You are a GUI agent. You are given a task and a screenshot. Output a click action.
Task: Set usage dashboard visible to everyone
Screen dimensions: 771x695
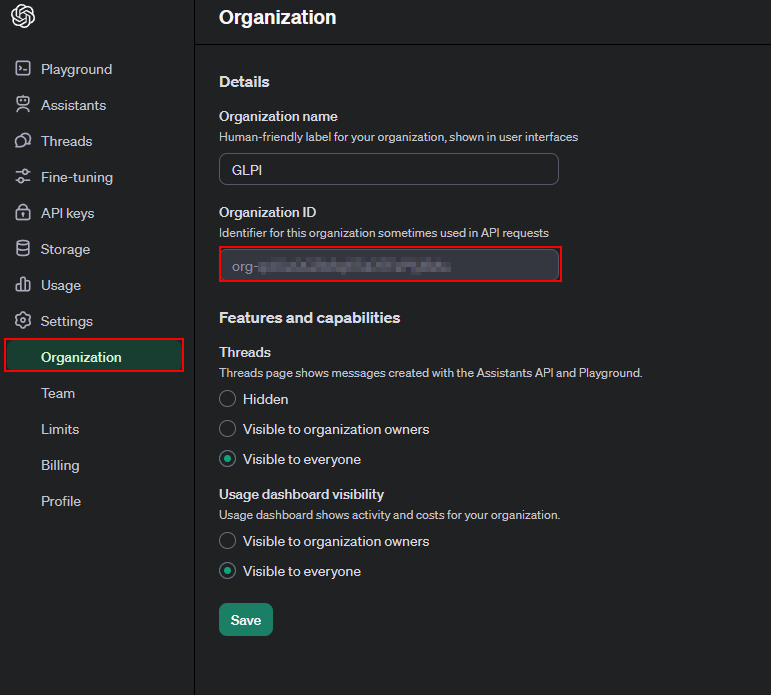228,571
